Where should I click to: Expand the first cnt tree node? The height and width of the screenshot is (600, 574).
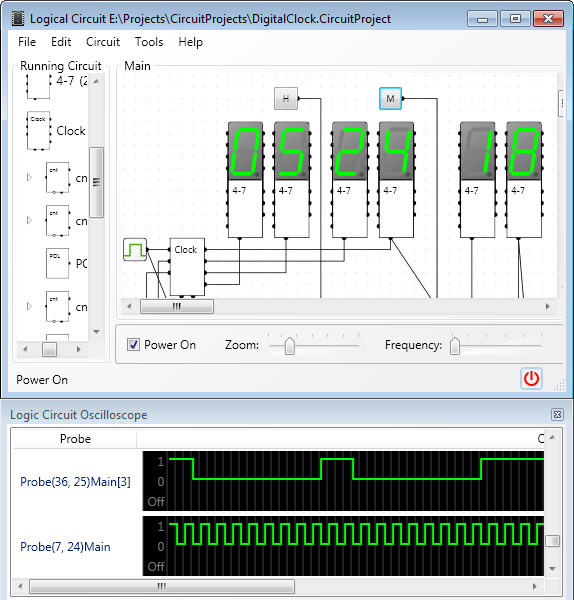pyautogui.click(x=29, y=177)
